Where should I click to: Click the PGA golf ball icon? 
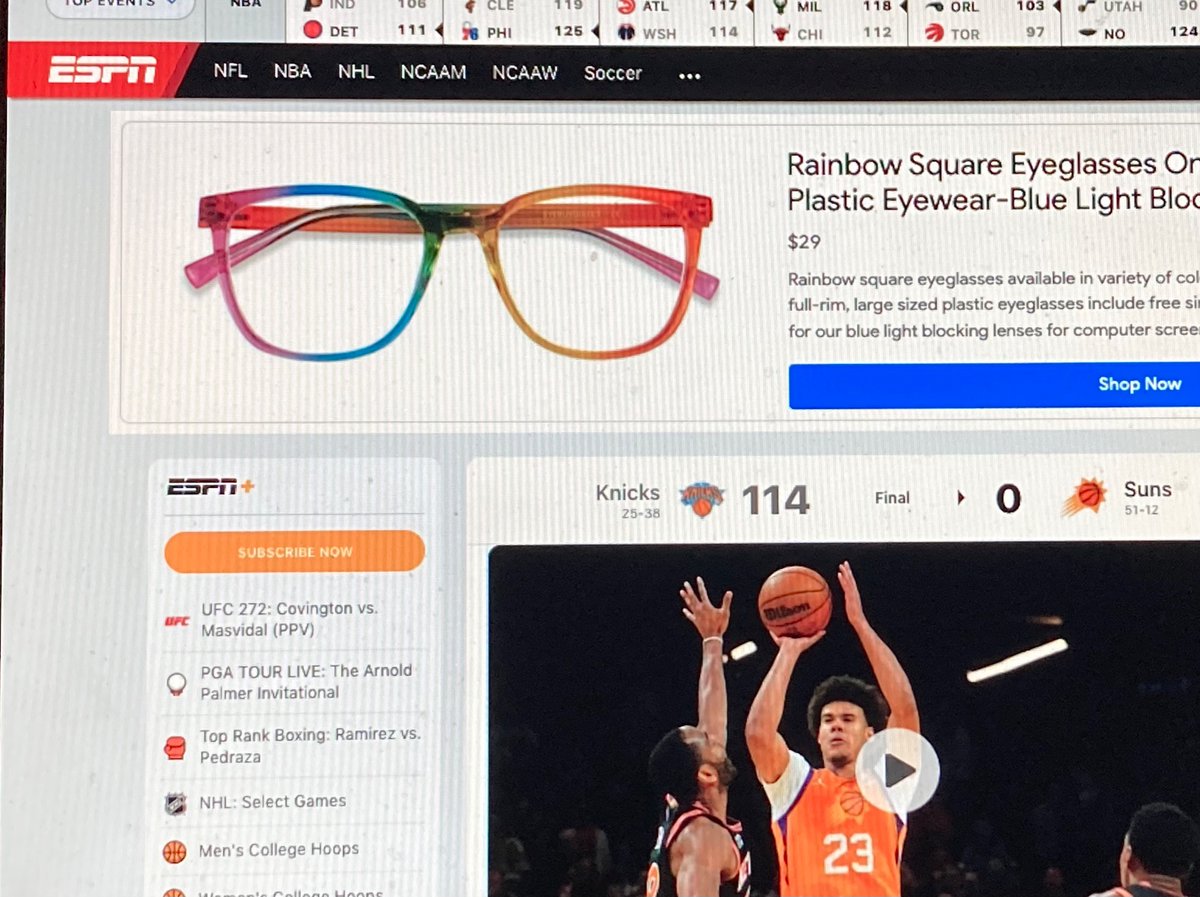coord(176,684)
